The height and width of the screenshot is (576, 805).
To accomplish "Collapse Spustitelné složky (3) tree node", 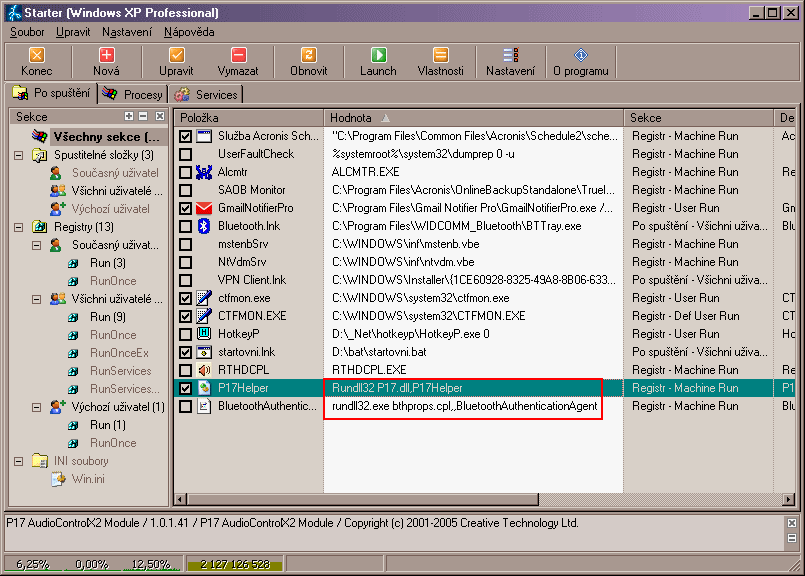I will [x=18, y=155].
